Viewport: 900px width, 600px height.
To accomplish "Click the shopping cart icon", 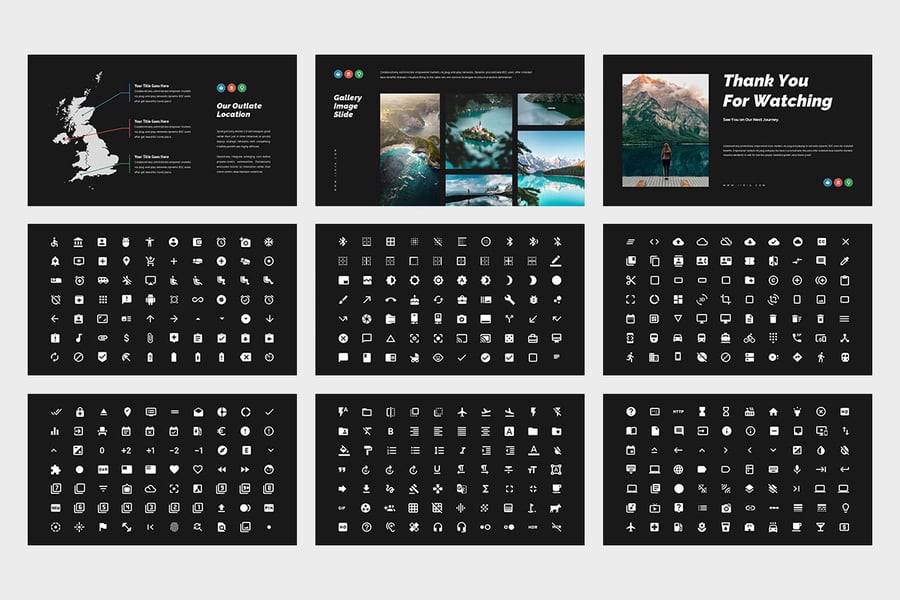I will (150, 261).
